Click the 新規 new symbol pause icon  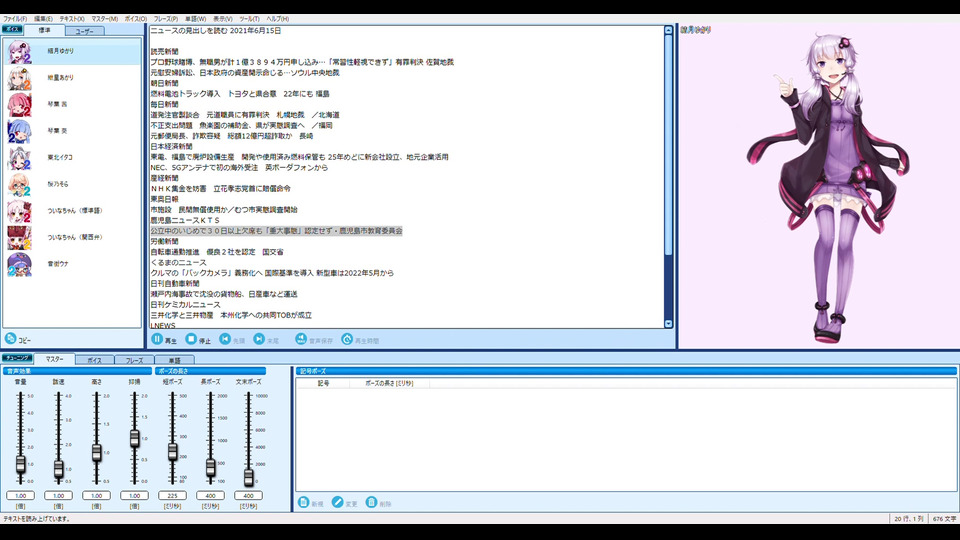(303, 503)
